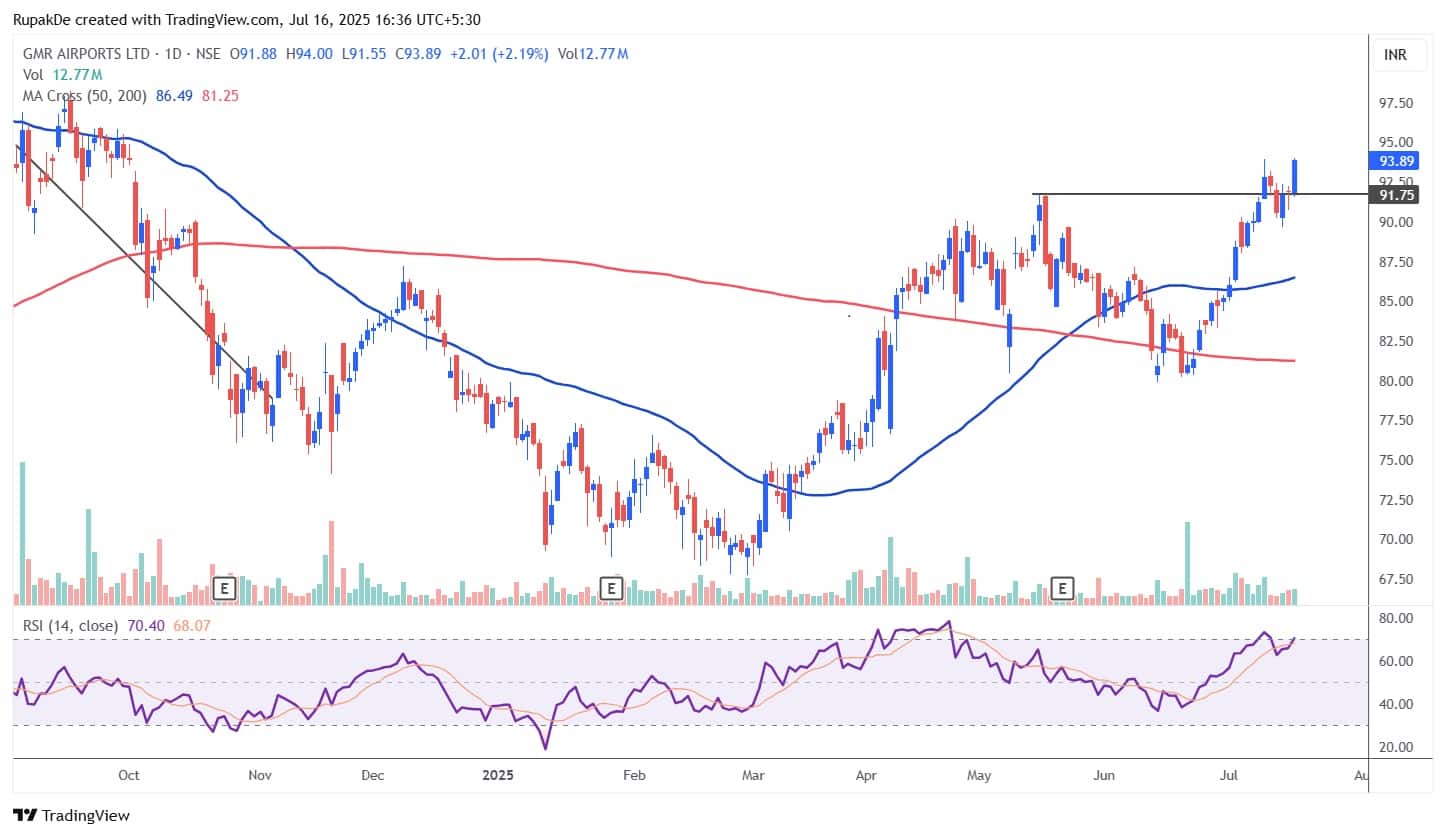Open the earnings E marker near late October
This screenshot has width=1446, height=837.
coord(224,588)
